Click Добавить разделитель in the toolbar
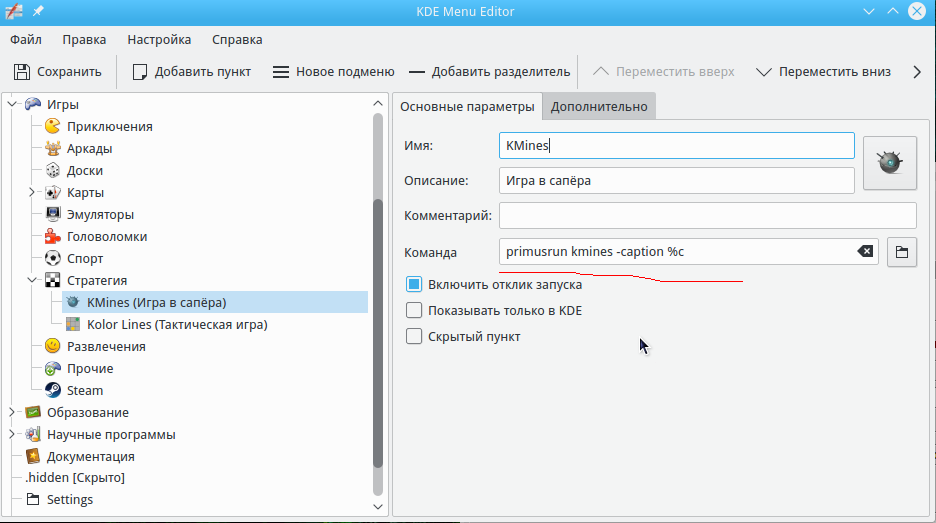 pyautogui.click(x=489, y=72)
